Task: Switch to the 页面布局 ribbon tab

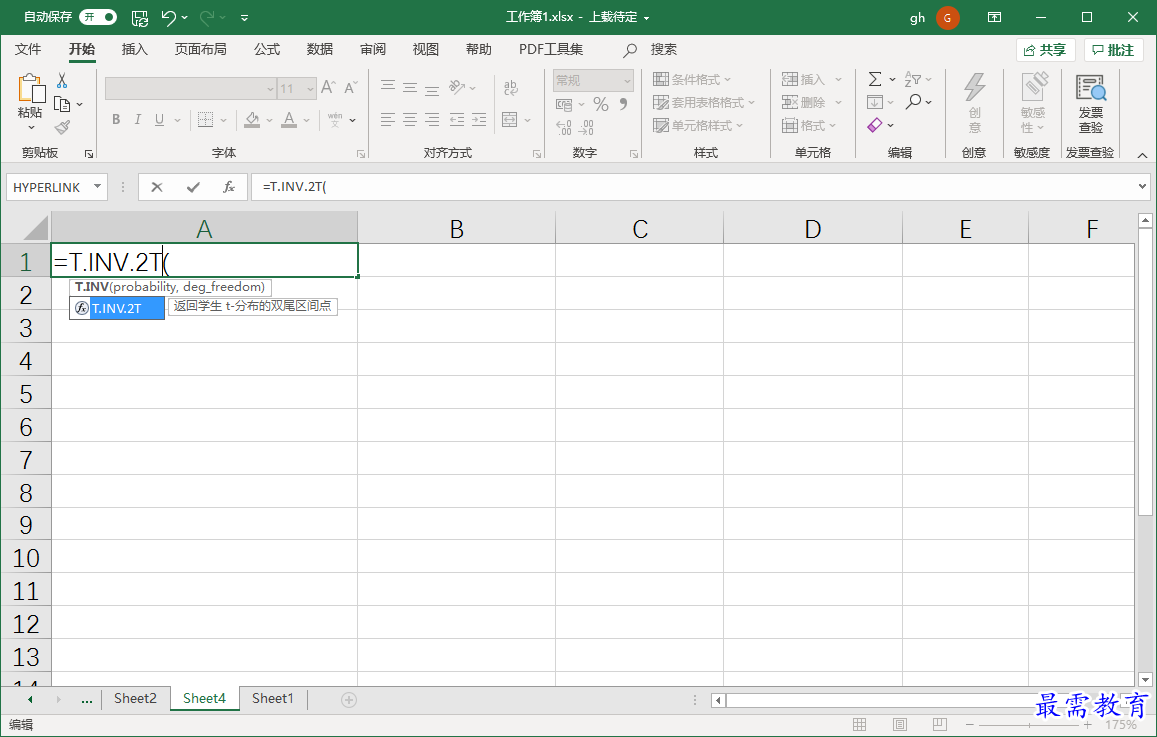Action: [200, 49]
